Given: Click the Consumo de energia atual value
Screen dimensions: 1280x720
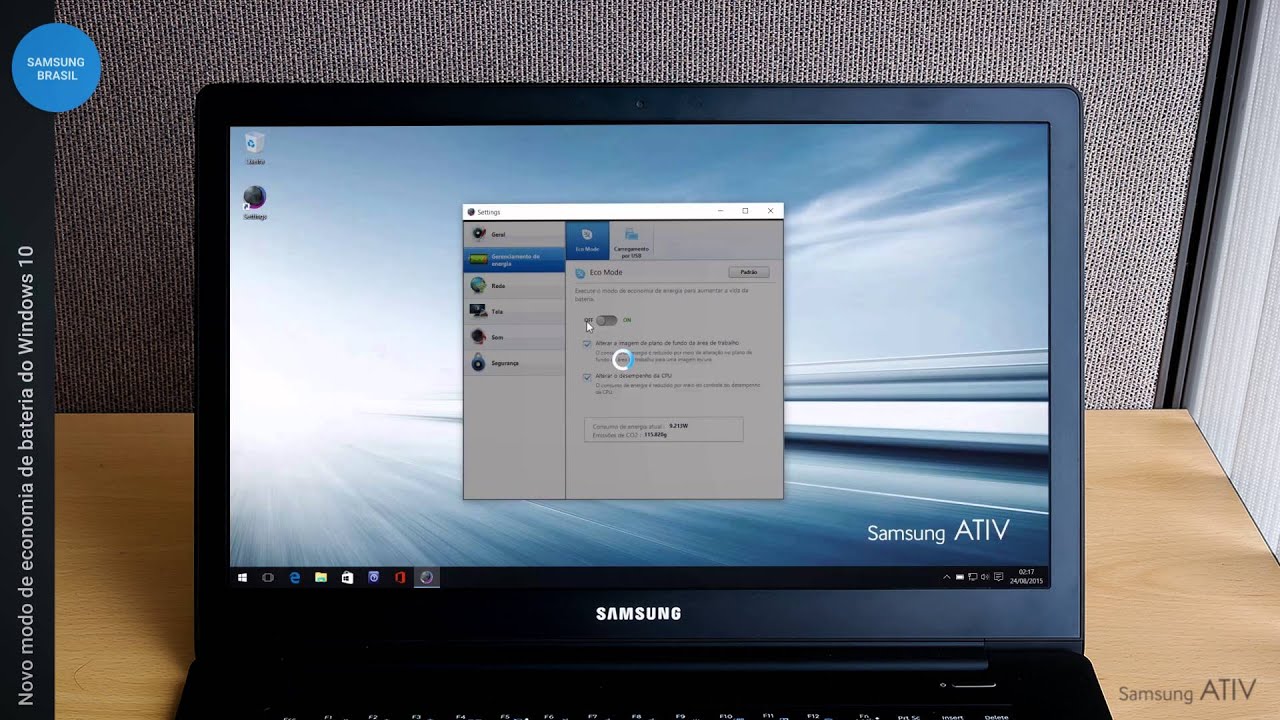Looking at the screenshot, I should [x=679, y=426].
